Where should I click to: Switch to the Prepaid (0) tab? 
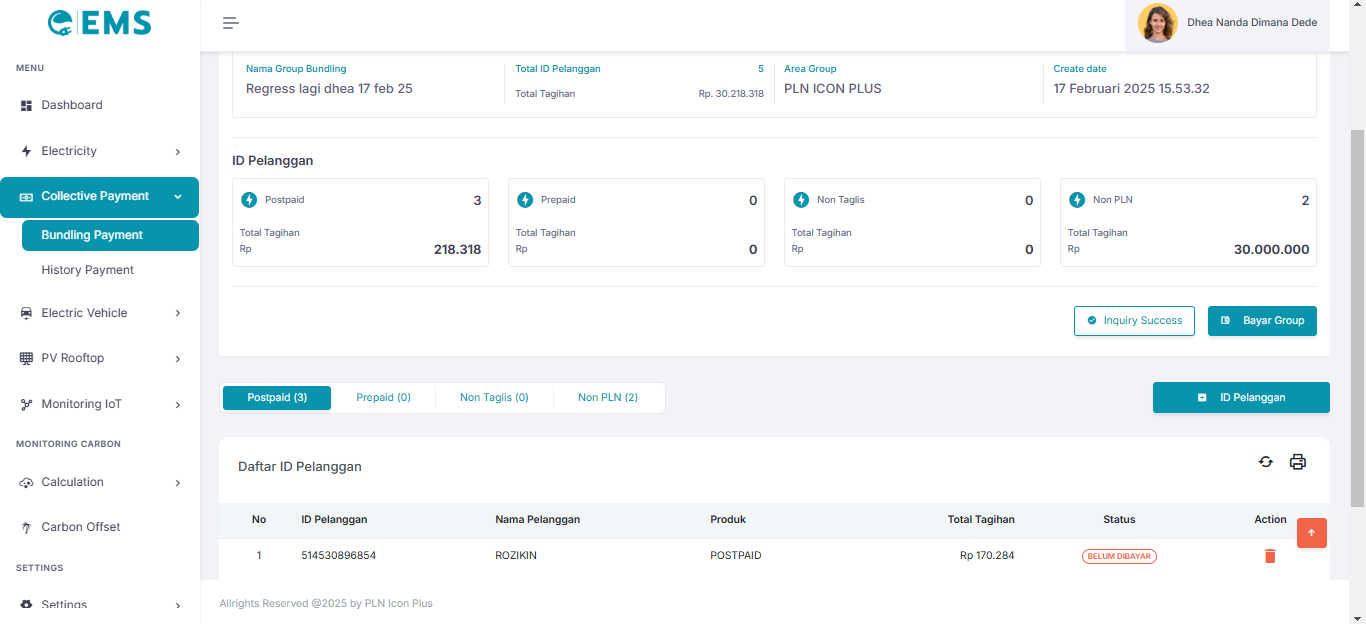coord(383,398)
